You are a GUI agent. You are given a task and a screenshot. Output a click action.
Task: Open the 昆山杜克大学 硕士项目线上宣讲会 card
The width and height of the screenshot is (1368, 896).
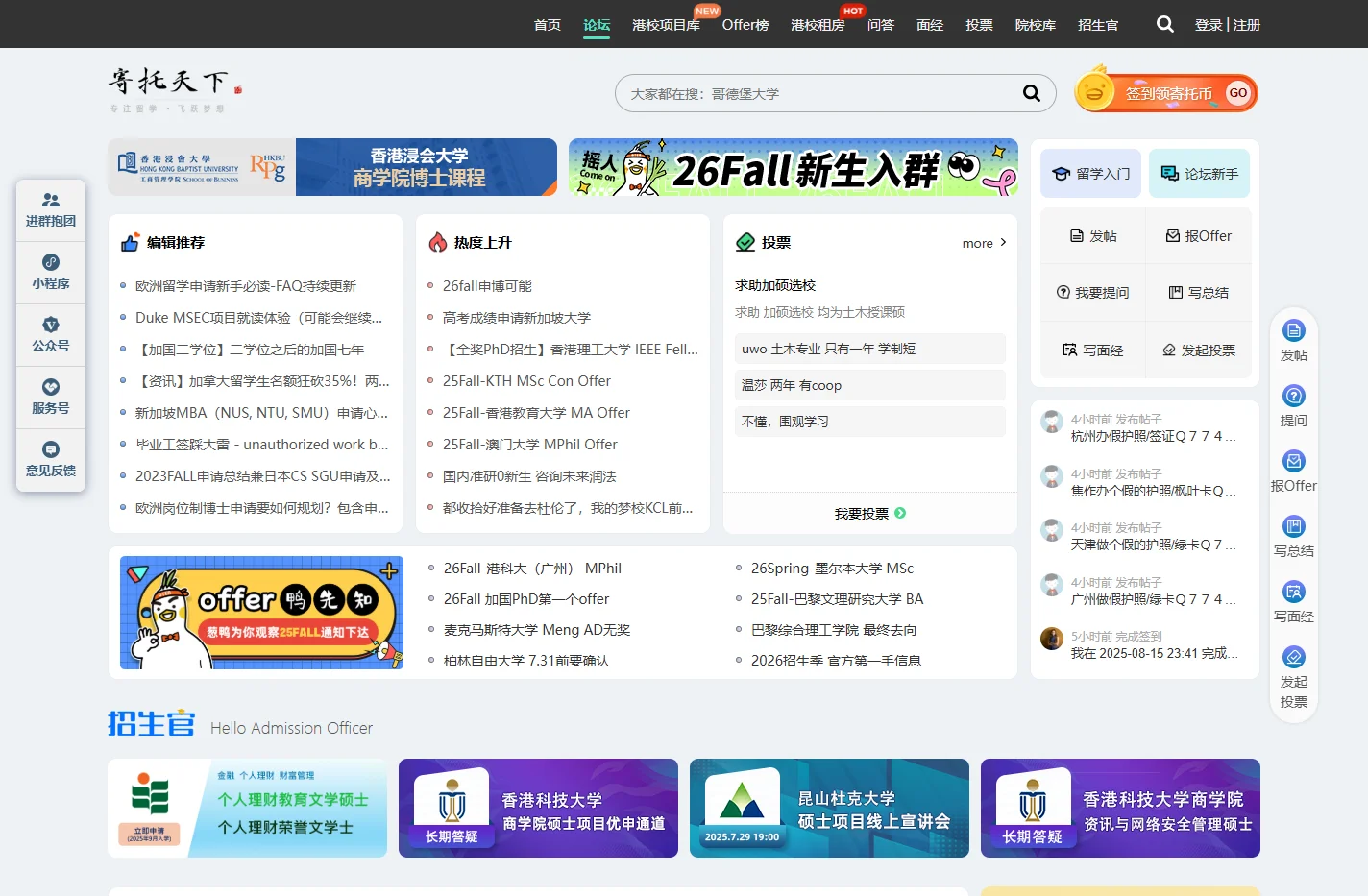[829, 808]
